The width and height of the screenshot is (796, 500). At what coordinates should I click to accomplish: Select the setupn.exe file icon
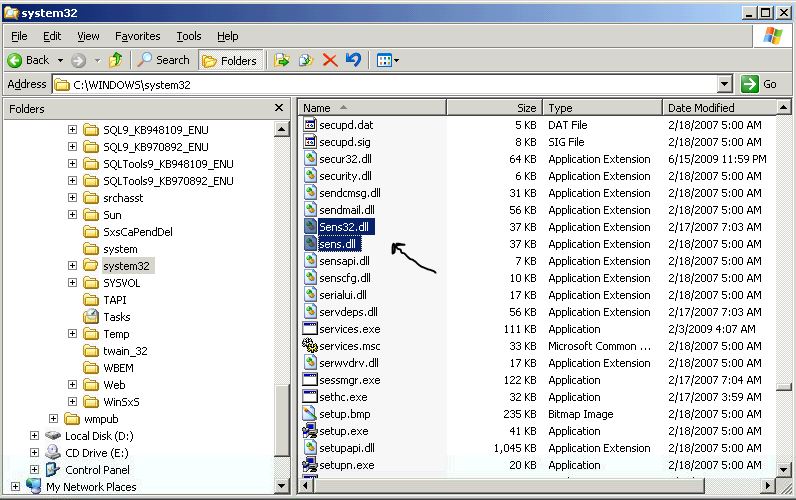pos(310,464)
